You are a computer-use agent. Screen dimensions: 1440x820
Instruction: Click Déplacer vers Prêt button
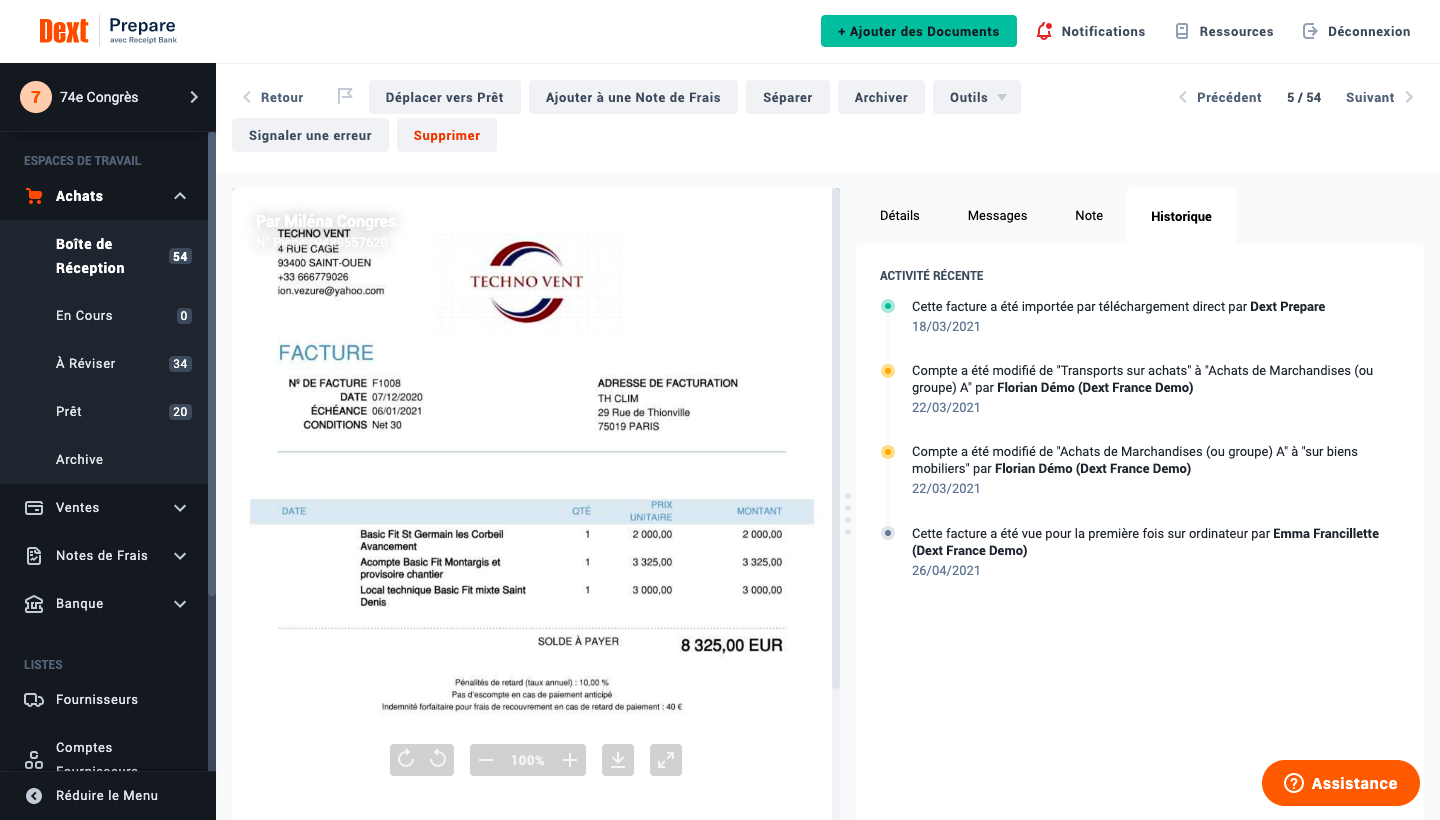click(x=444, y=97)
